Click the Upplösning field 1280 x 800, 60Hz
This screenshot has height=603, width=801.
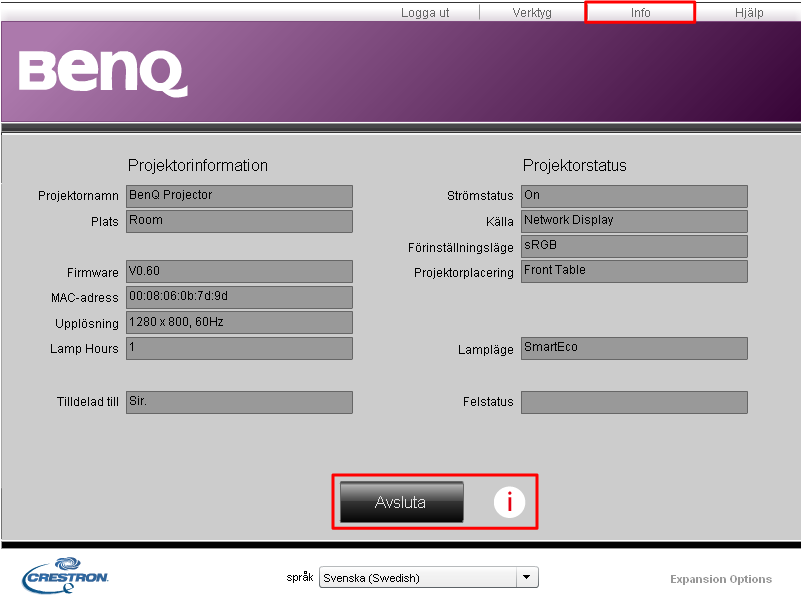[239, 322]
